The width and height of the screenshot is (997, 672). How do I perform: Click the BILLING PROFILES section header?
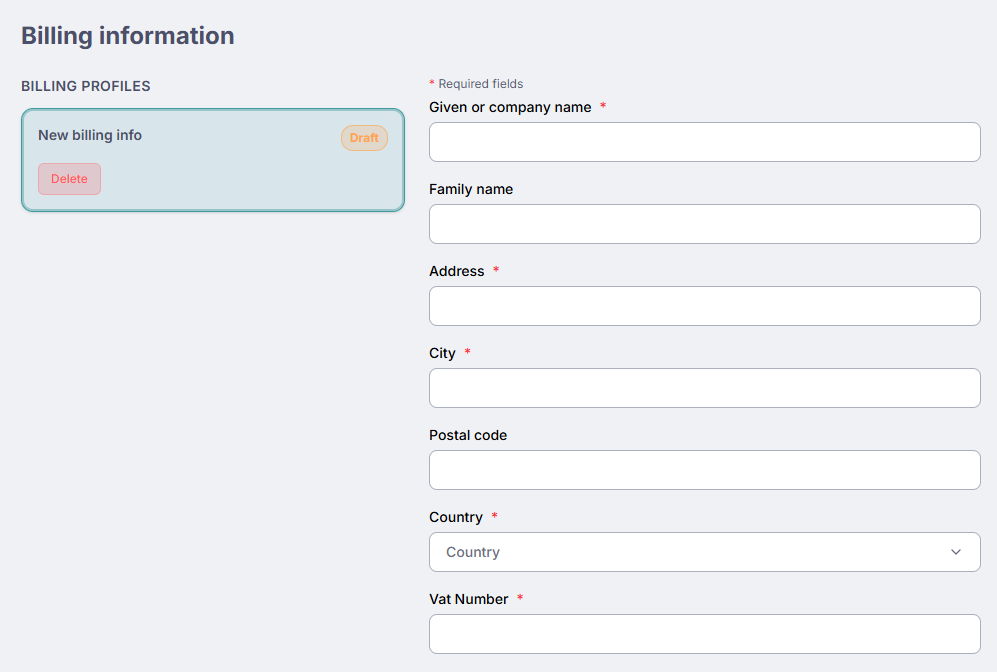(86, 86)
